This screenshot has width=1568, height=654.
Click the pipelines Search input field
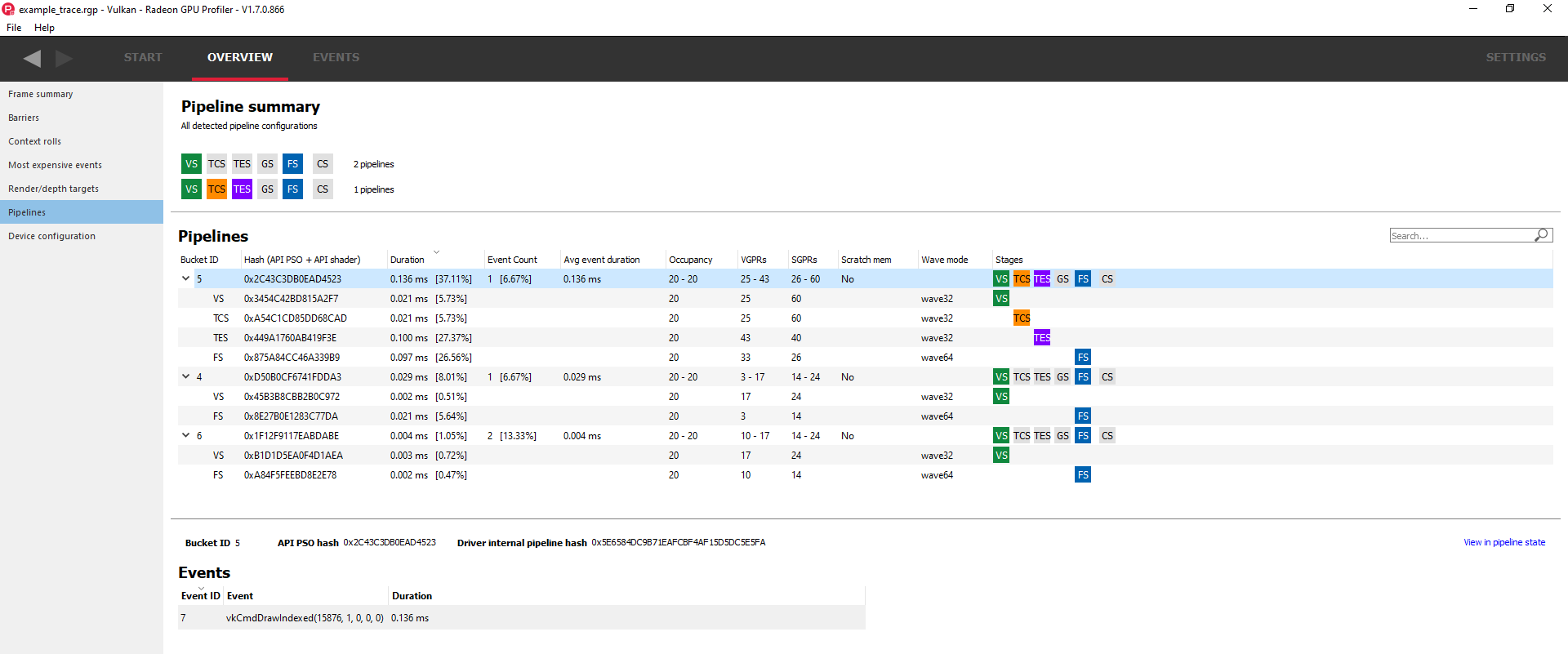1460,236
